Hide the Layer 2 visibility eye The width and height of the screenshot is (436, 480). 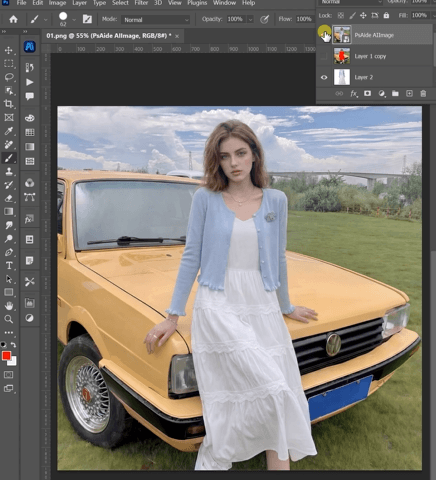click(x=324, y=77)
